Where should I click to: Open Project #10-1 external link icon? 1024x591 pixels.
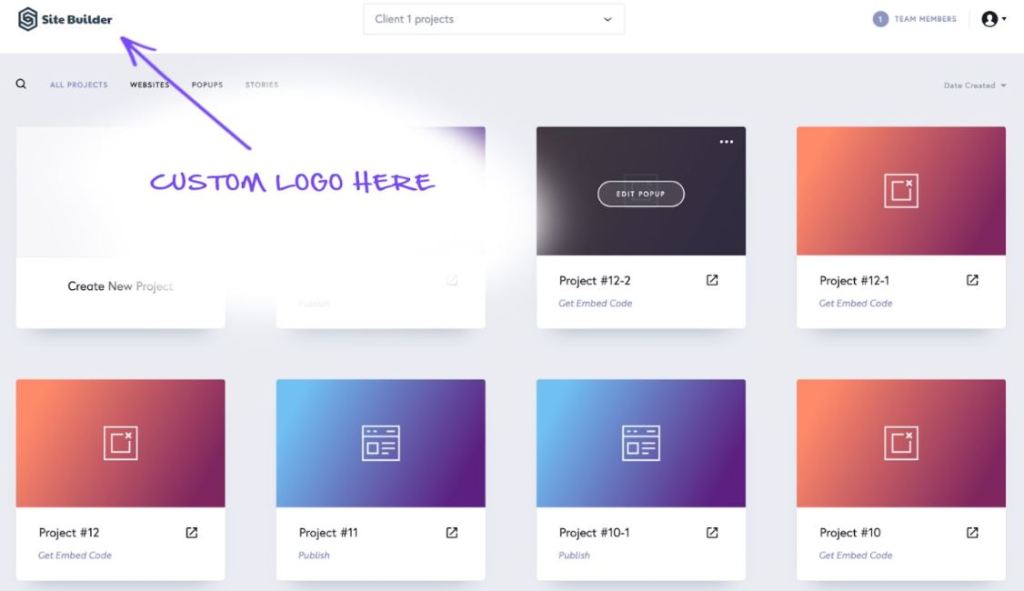coord(712,533)
